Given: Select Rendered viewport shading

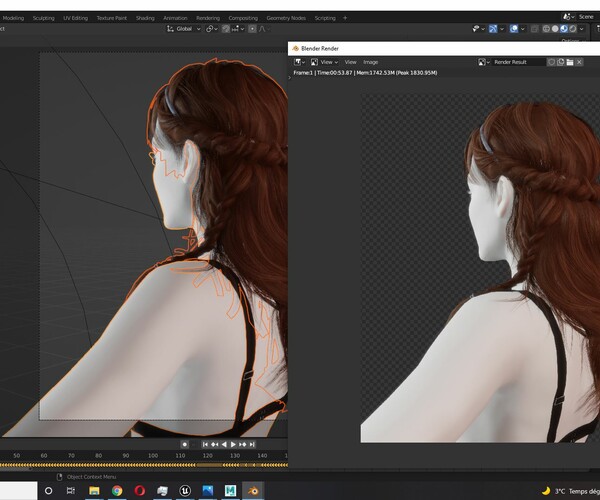Looking at the screenshot, I should [572, 29].
